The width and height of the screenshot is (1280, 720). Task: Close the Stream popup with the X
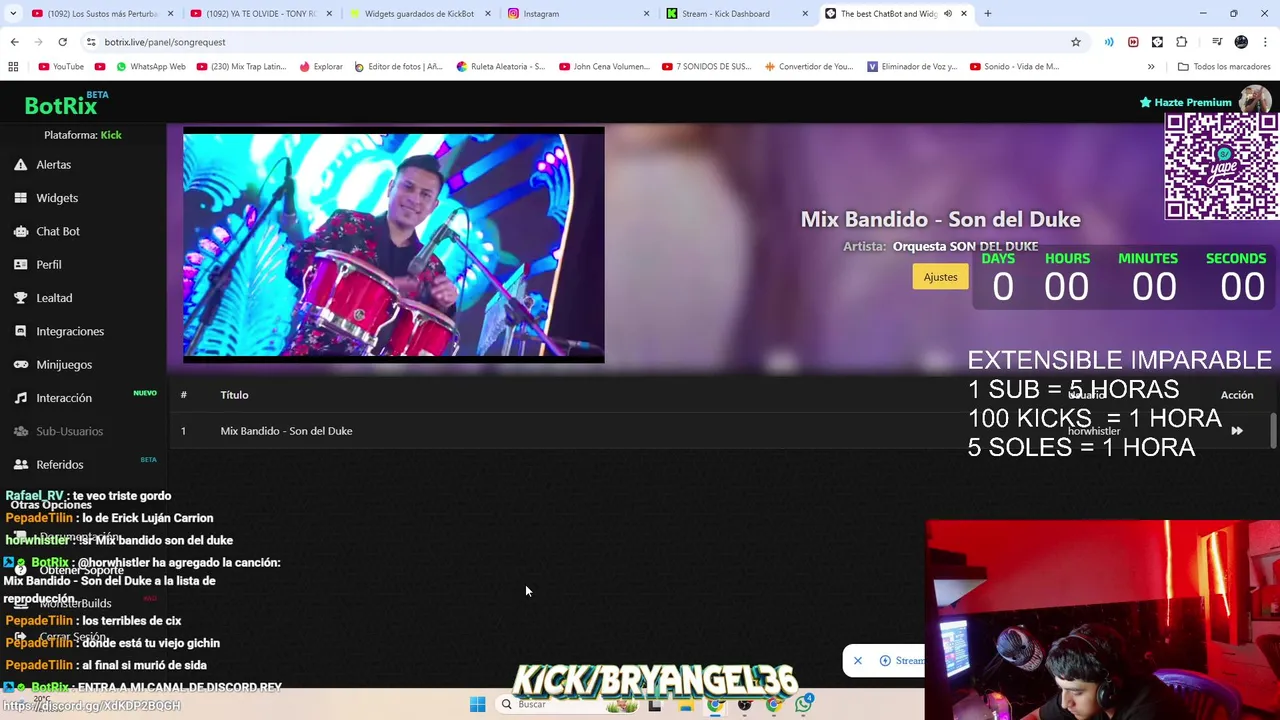pos(857,660)
